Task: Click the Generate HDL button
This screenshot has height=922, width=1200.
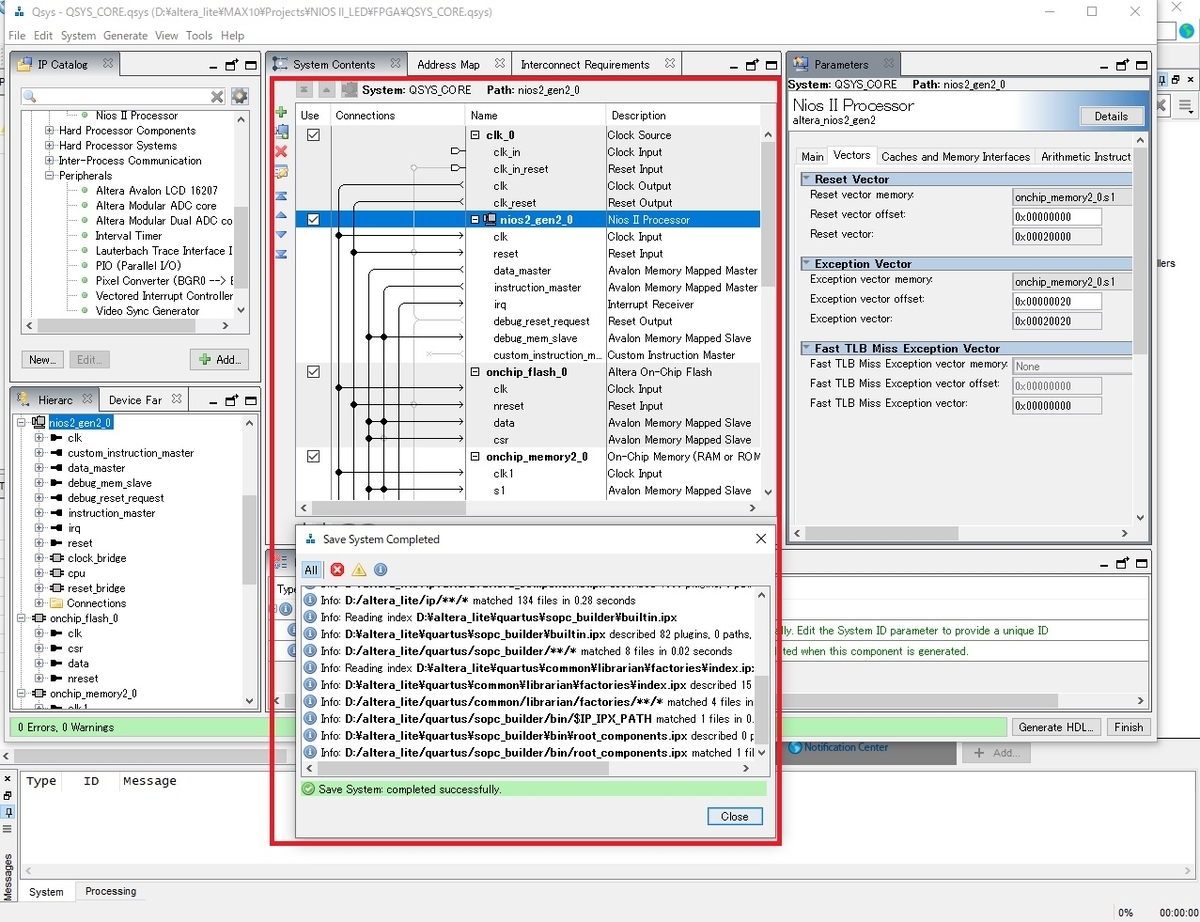Action: 1057,727
